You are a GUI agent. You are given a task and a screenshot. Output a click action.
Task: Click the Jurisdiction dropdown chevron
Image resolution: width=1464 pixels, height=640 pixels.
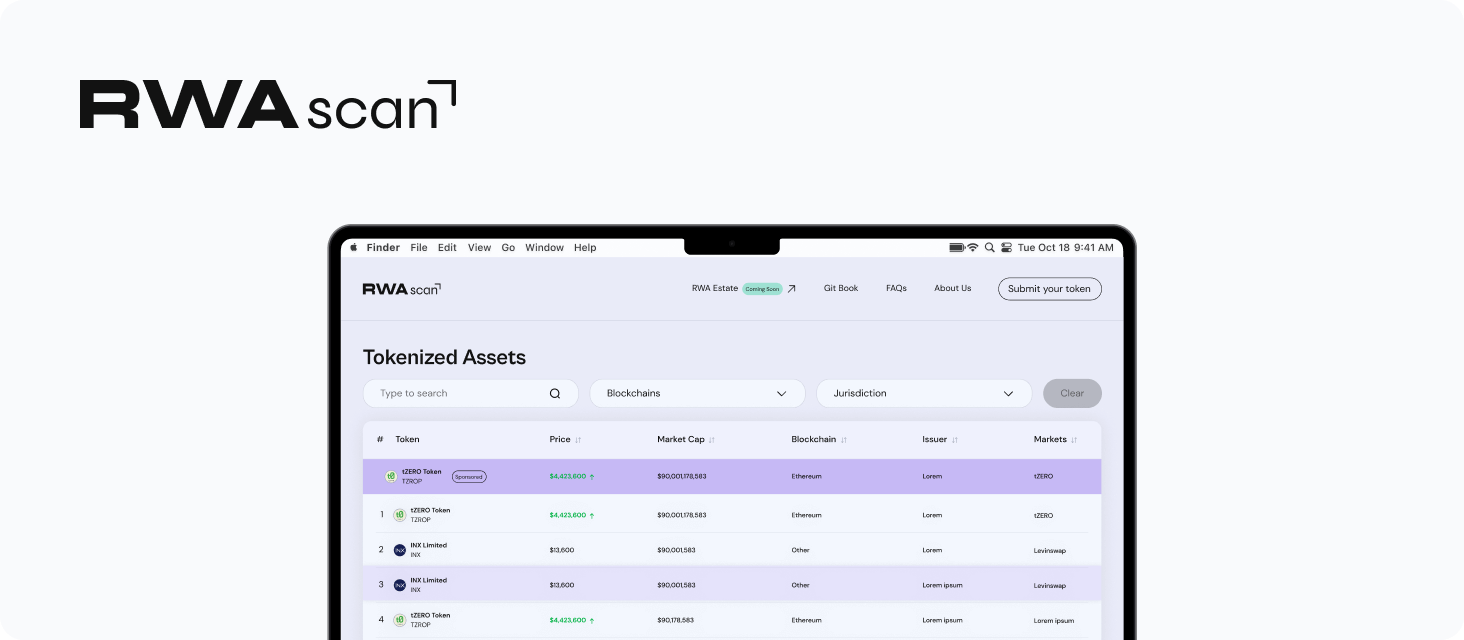tap(1009, 394)
